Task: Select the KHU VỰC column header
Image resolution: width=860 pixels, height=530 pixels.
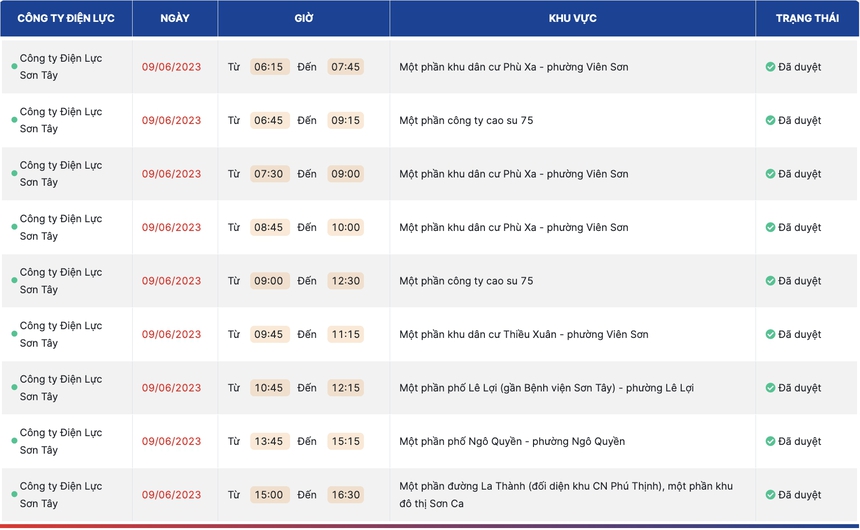Action: click(572, 18)
